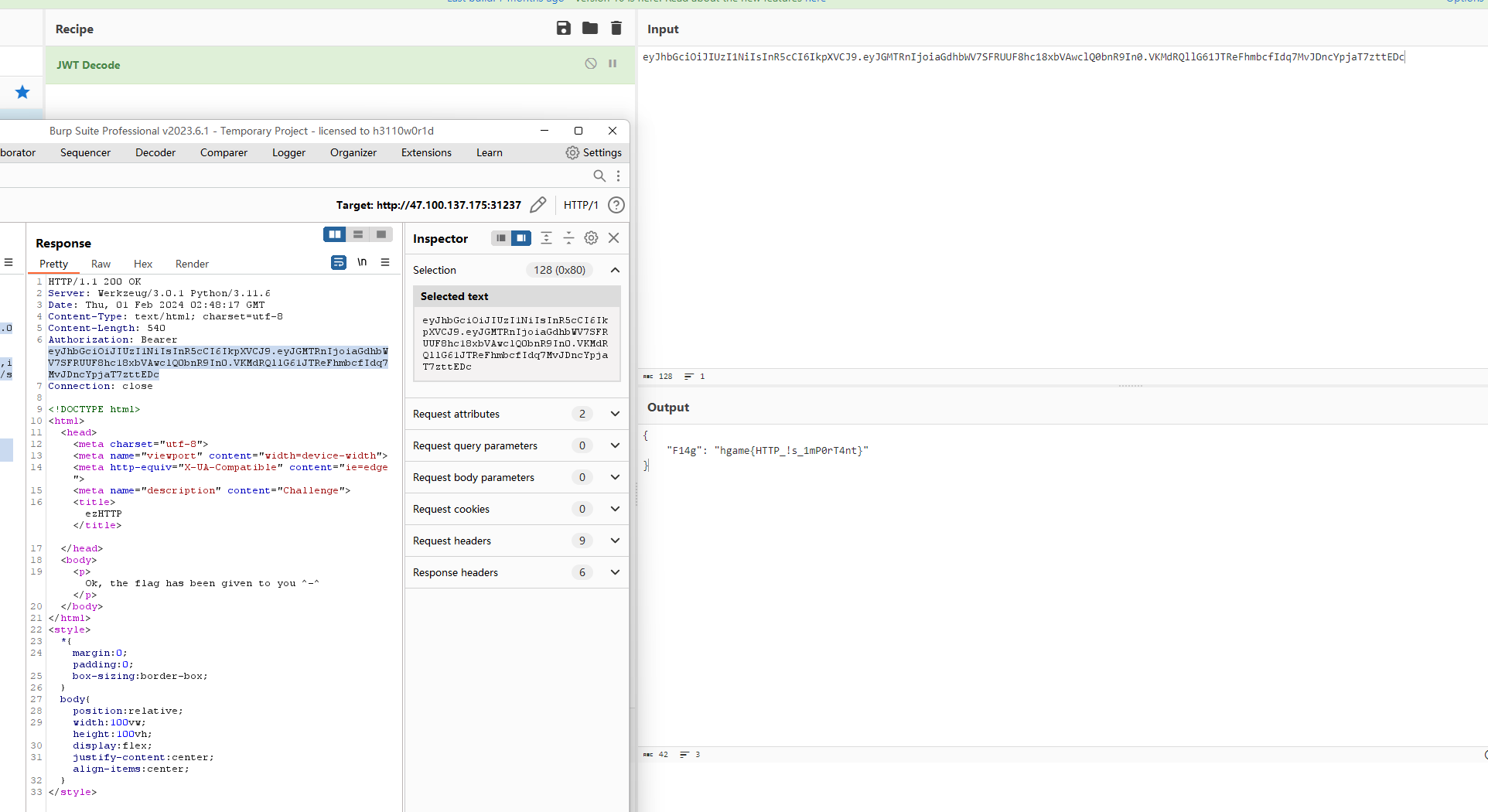Screen dimensions: 1488x812
Task: Click the 'Content-Length: 540' header line
Action: pyautogui.click(x=107, y=328)
